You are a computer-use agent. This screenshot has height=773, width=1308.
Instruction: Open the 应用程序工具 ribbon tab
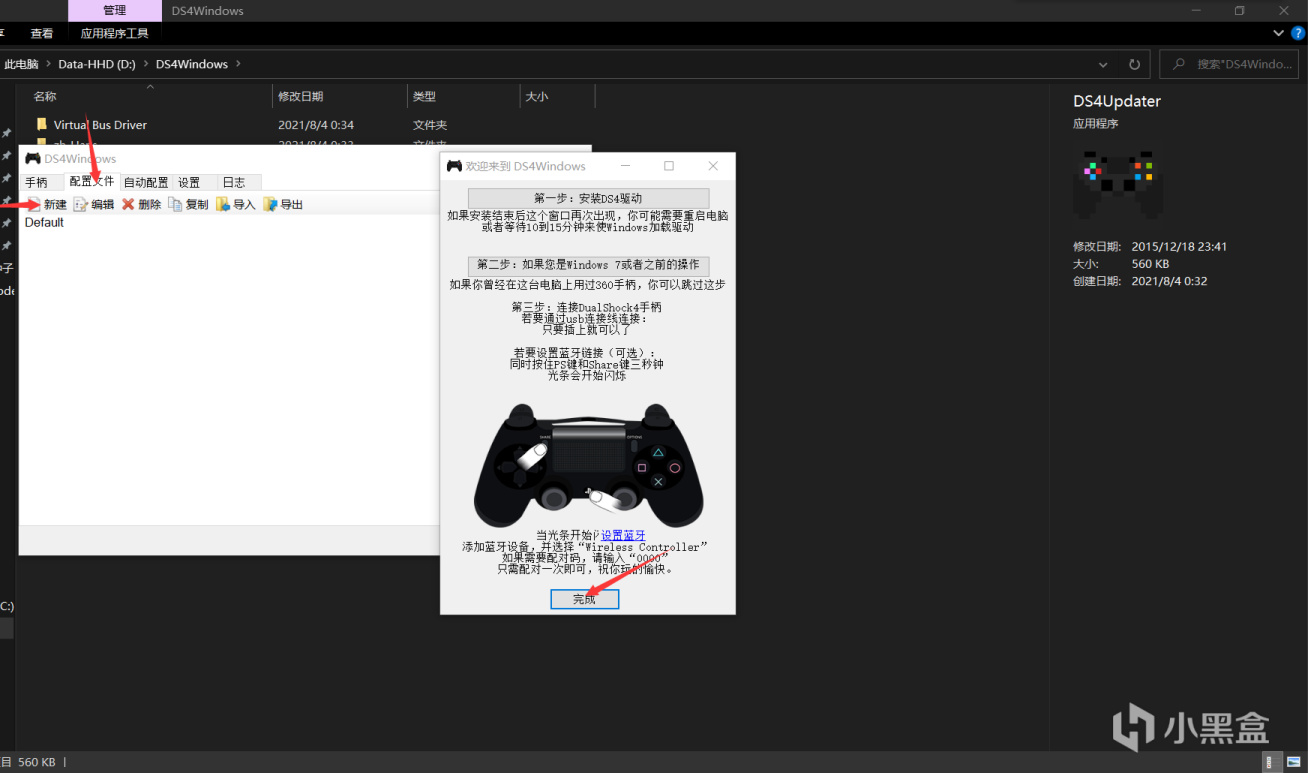tap(115, 33)
